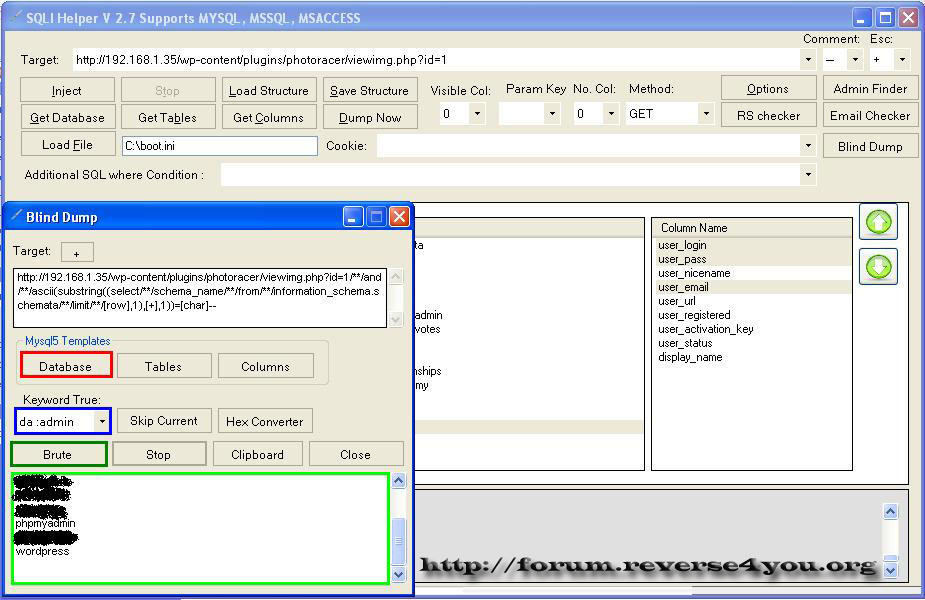Click the Cookie input field
Image resolution: width=925 pixels, height=600 pixels.
pyautogui.click(x=589, y=146)
